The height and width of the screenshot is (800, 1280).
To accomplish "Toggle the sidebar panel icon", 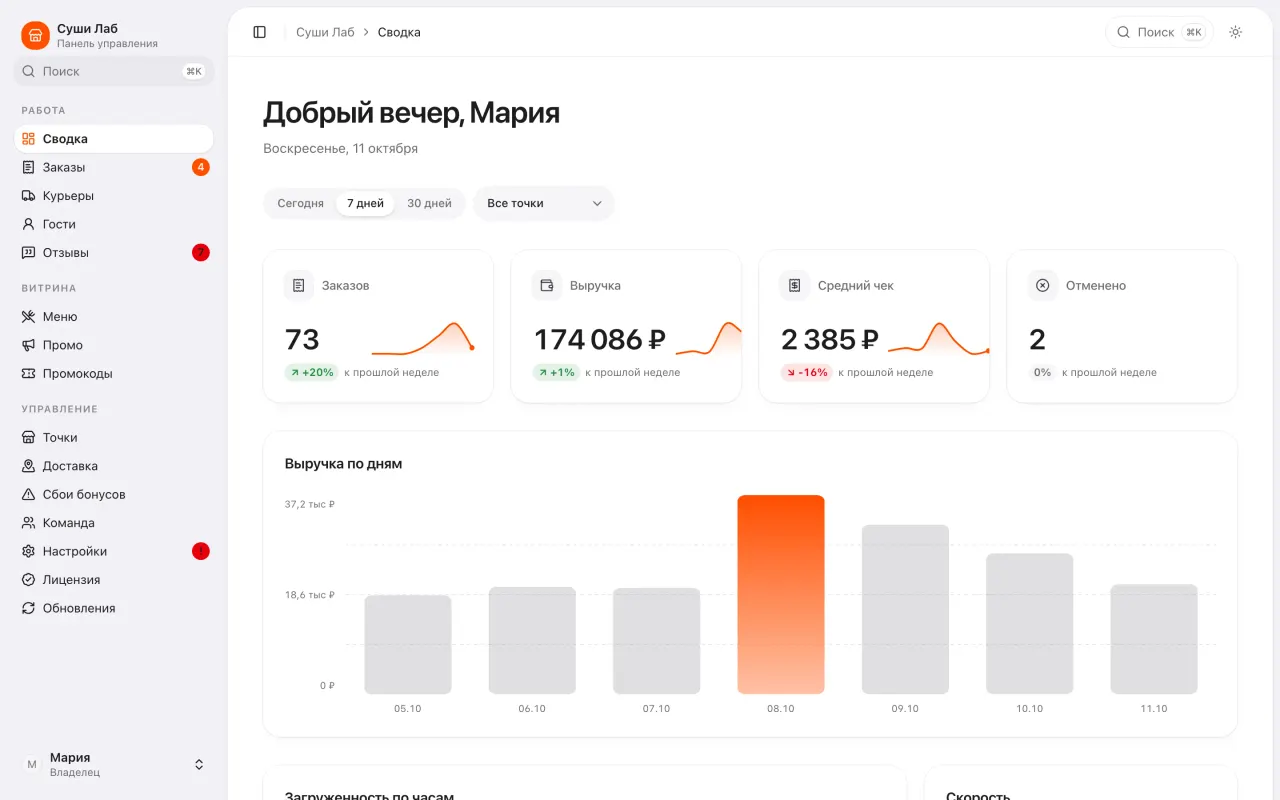I will pyautogui.click(x=260, y=32).
